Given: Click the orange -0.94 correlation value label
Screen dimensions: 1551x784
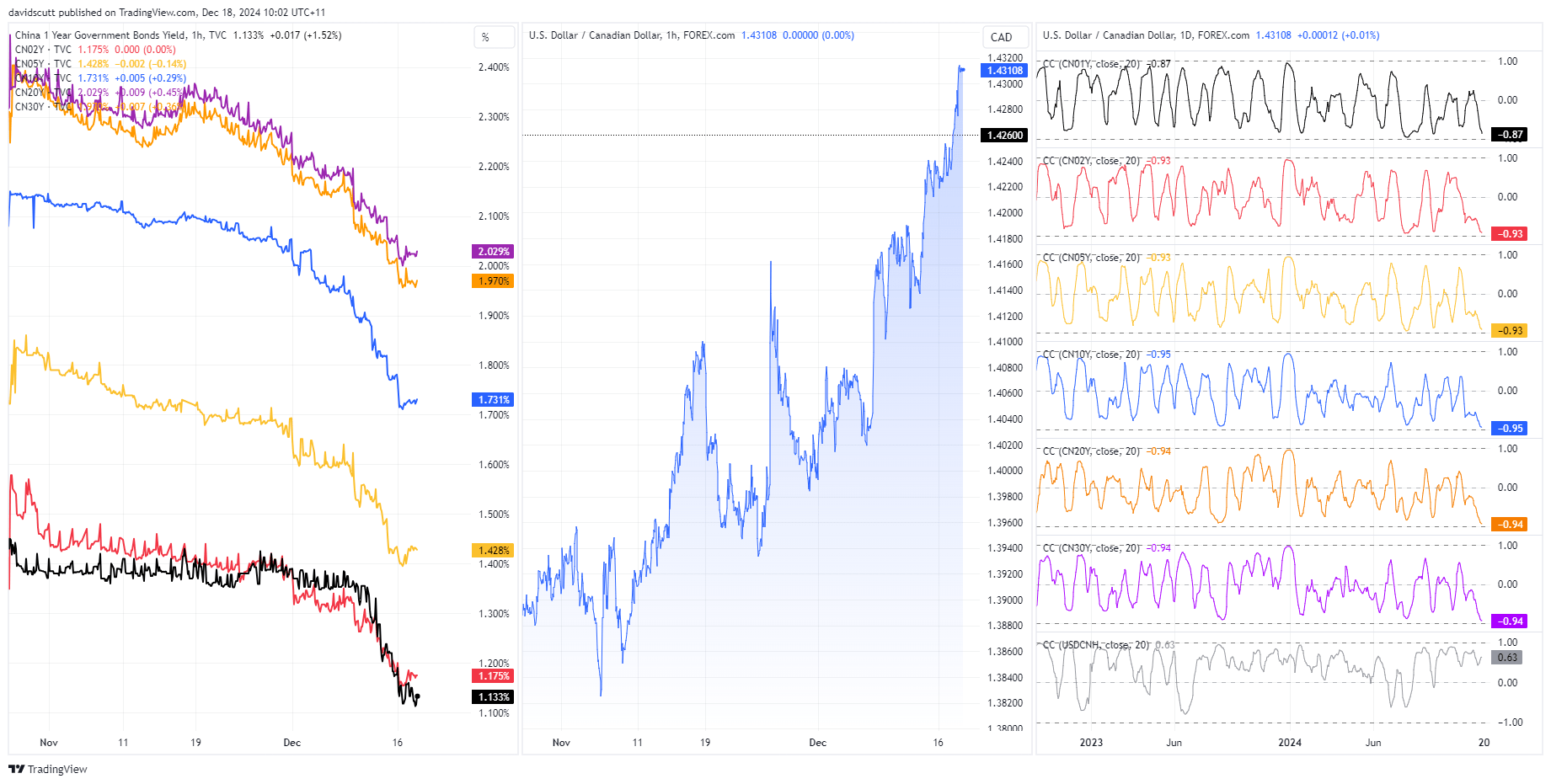Looking at the screenshot, I should point(1509,525).
